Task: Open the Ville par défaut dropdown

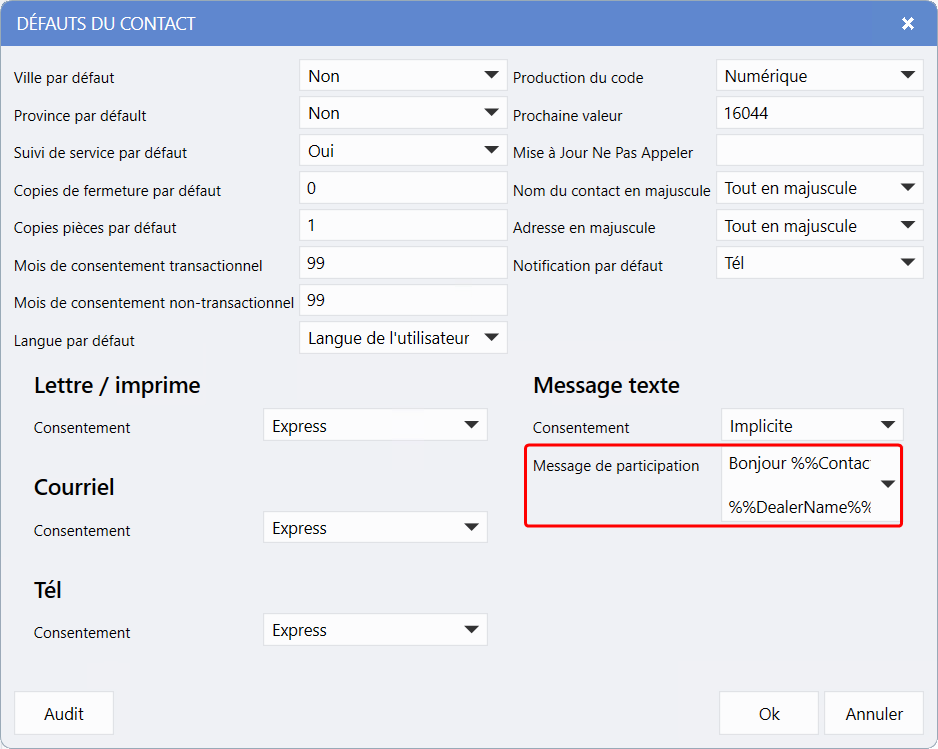Action: [x=403, y=76]
